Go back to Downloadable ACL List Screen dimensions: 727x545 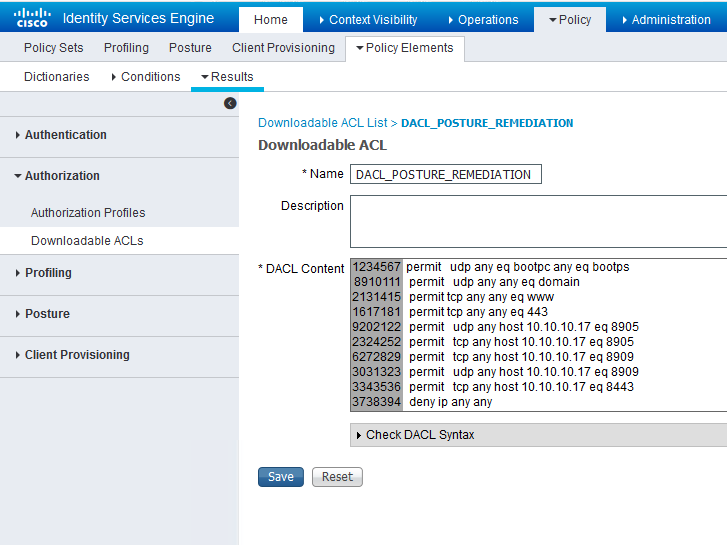pos(323,123)
